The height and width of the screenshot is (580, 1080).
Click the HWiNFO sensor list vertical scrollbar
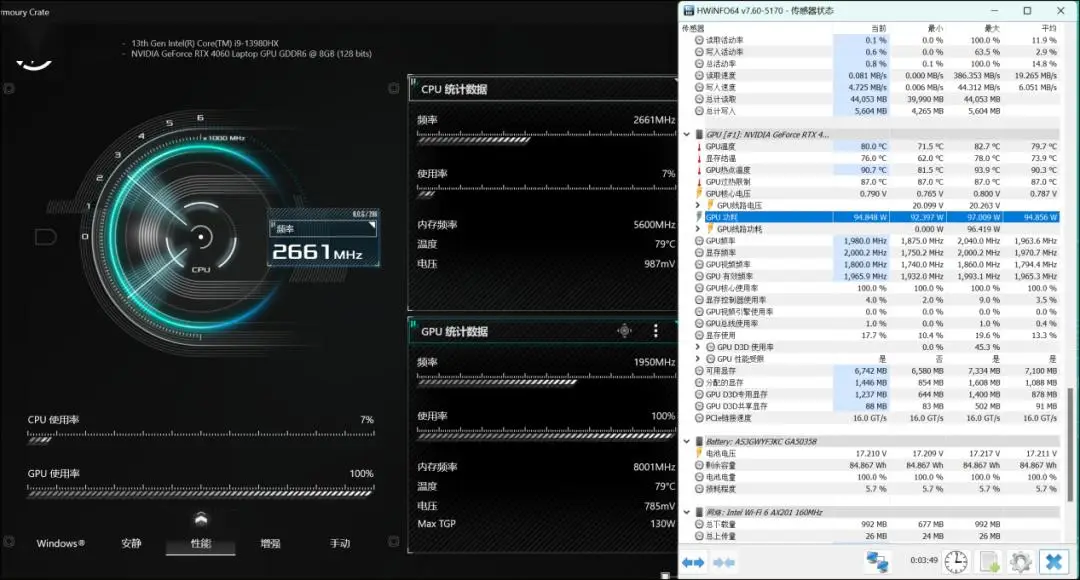[x=1070, y=444]
